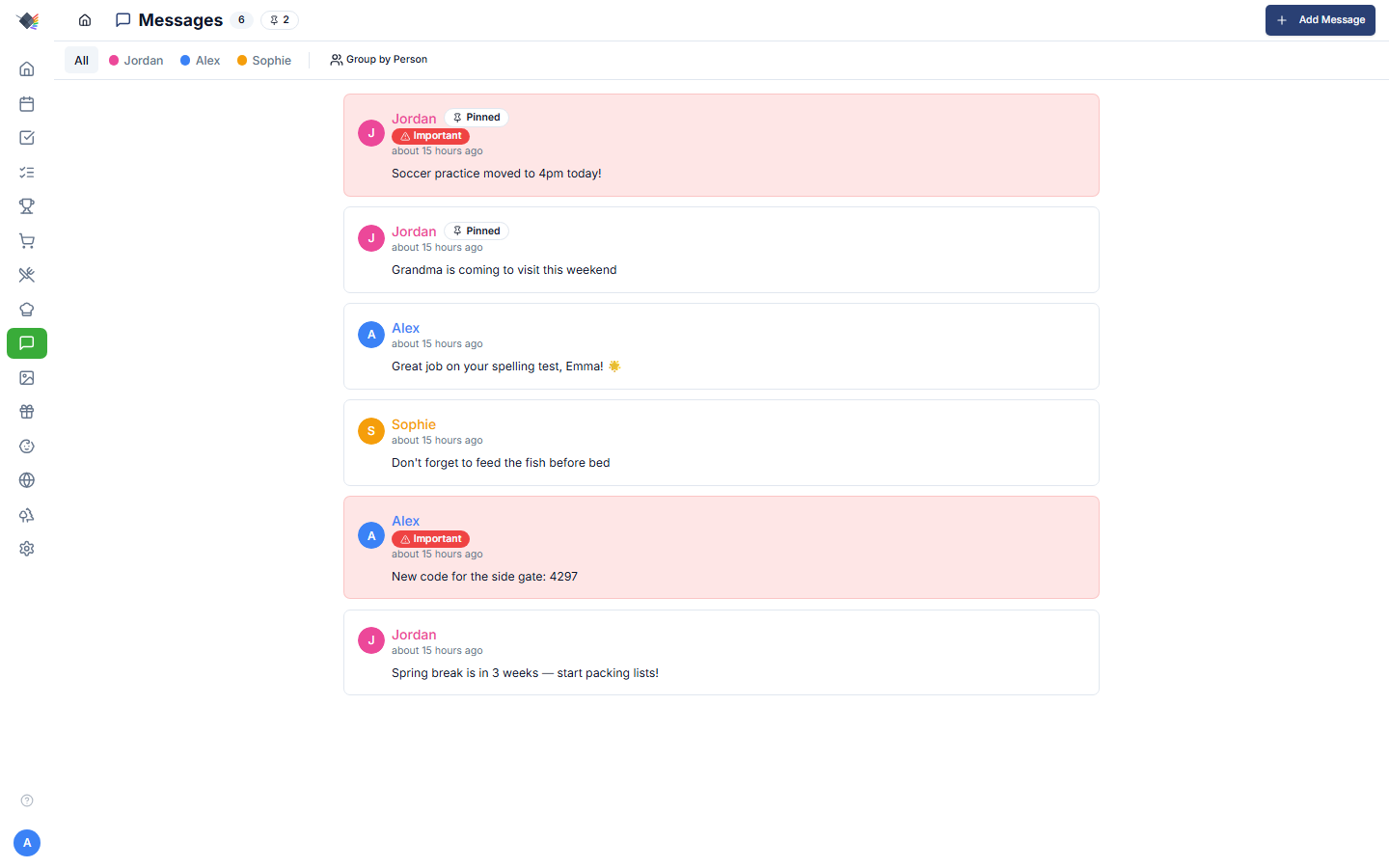The width and height of the screenshot is (1389, 868).
Task: Open the globe sidebar icon
Action: 27,480
